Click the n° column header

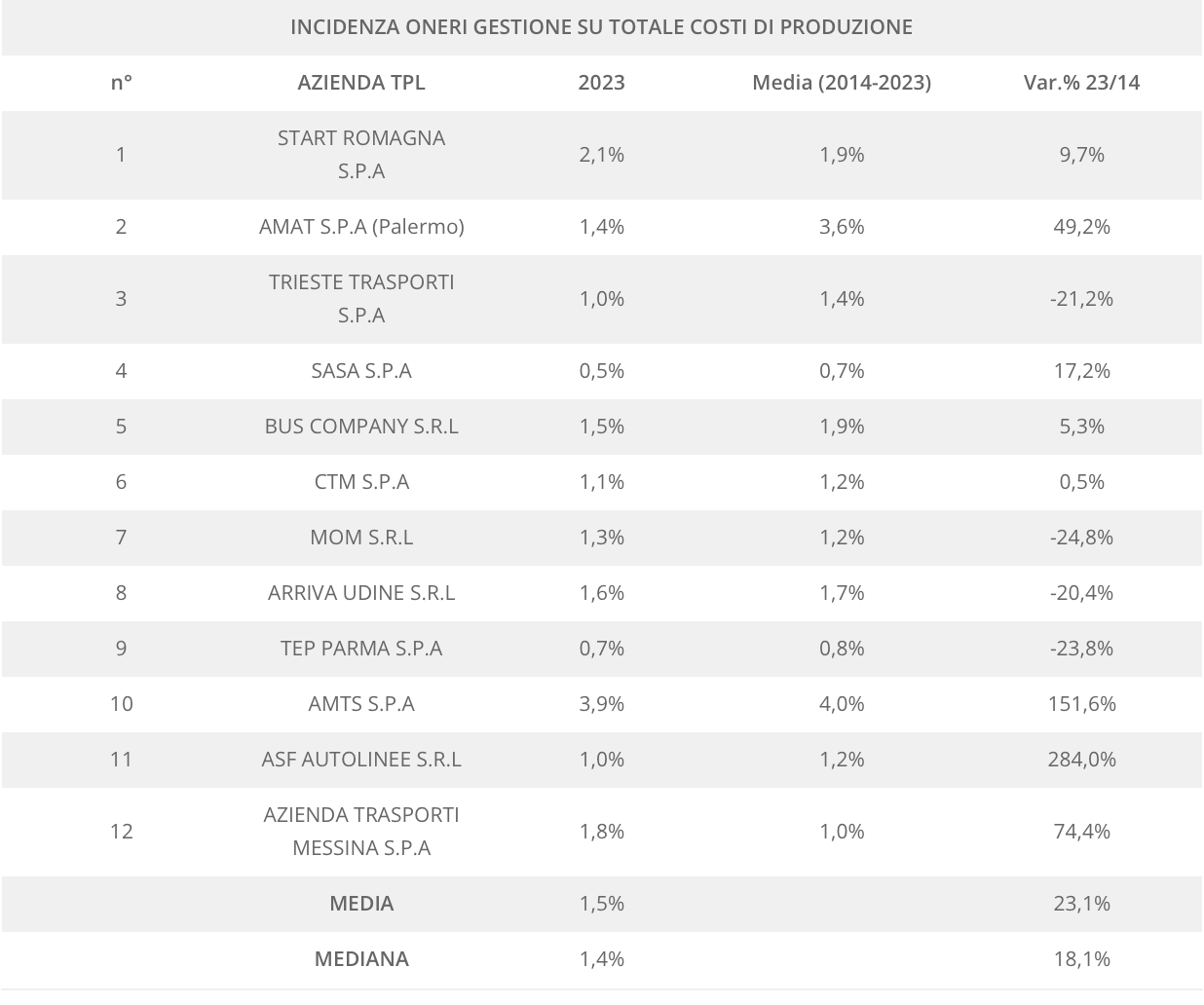coord(121,82)
